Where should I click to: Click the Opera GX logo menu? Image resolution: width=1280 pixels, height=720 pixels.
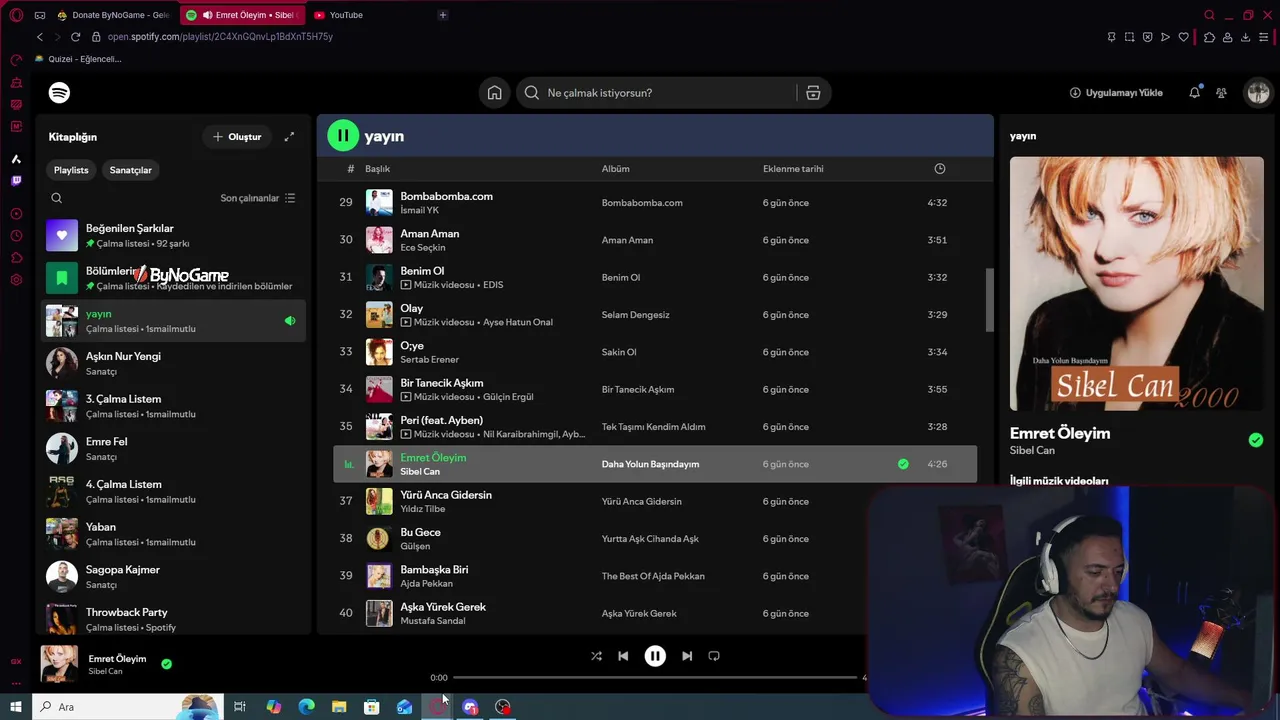point(15,15)
